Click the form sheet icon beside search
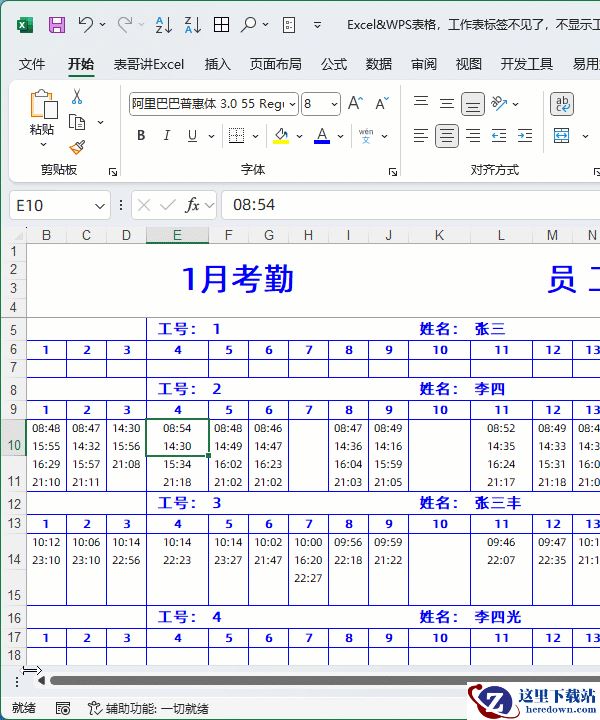600x720 pixels. pos(289,25)
